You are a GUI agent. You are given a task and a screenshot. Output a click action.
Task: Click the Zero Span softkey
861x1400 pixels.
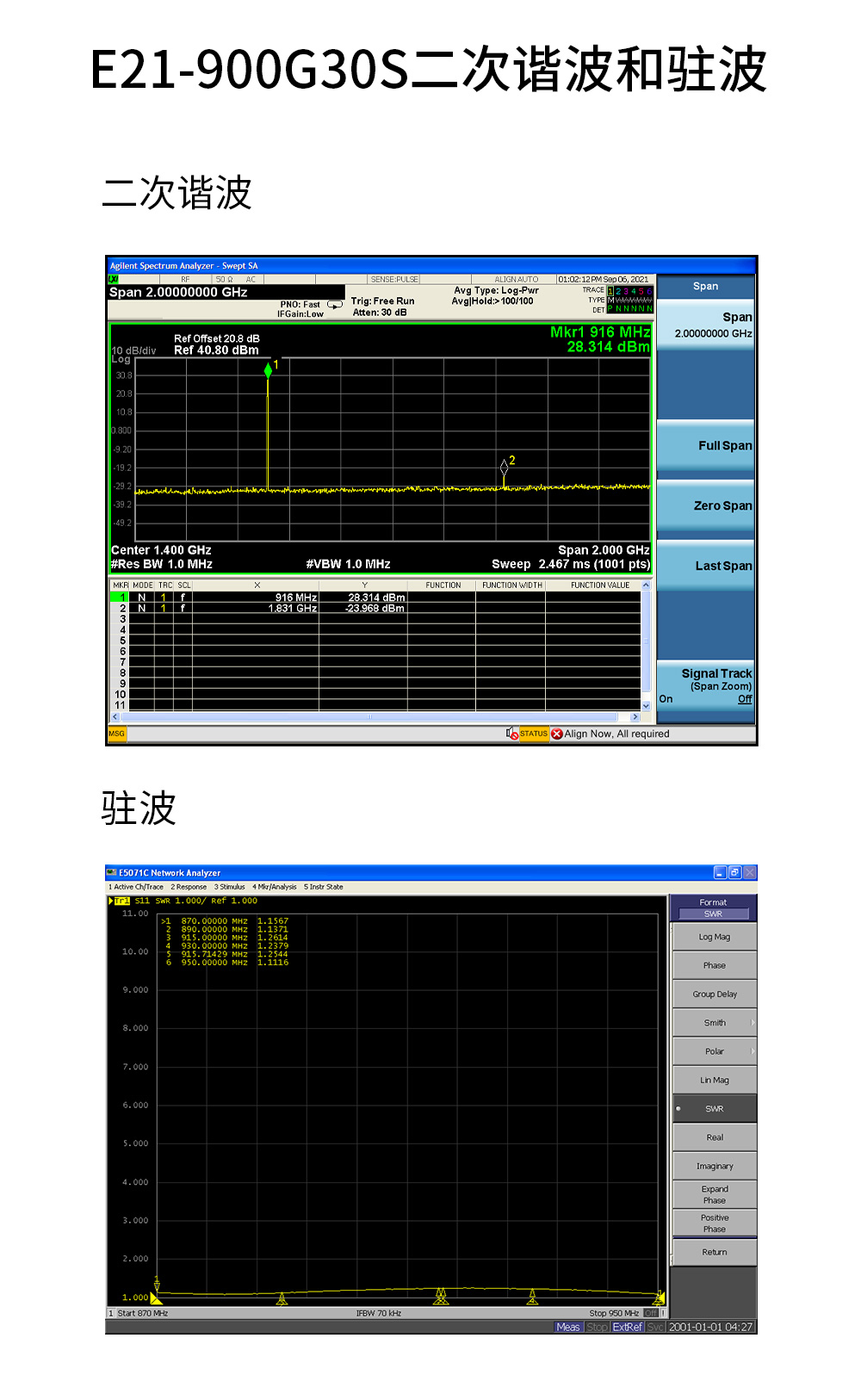click(x=706, y=505)
